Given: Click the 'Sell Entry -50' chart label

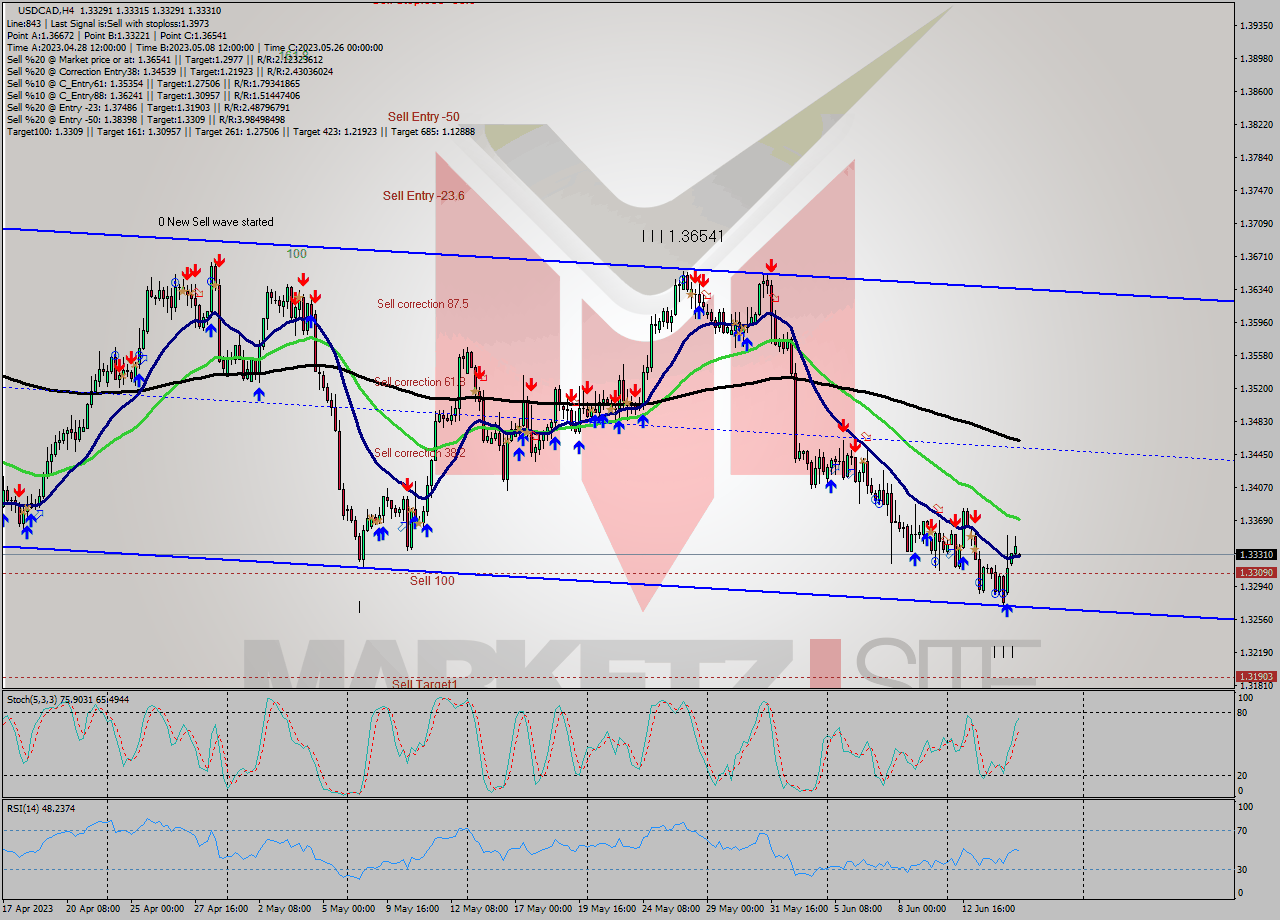Looking at the screenshot, I should [423, 117].
